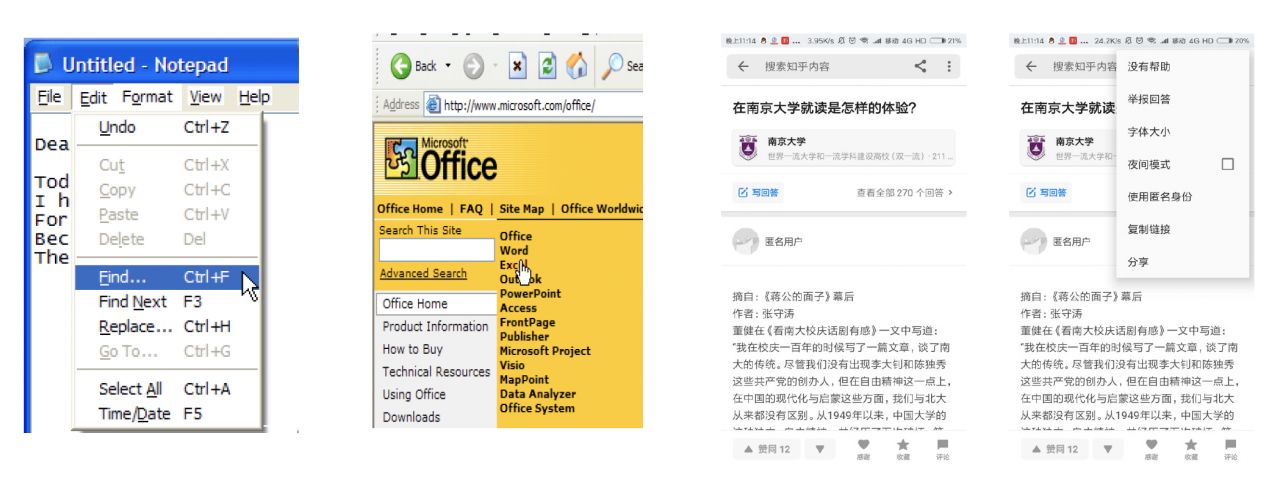This screenshot has width=1280, height=486.
Task: Choose Replace... from the Edit menu
Action: [167, 326]
